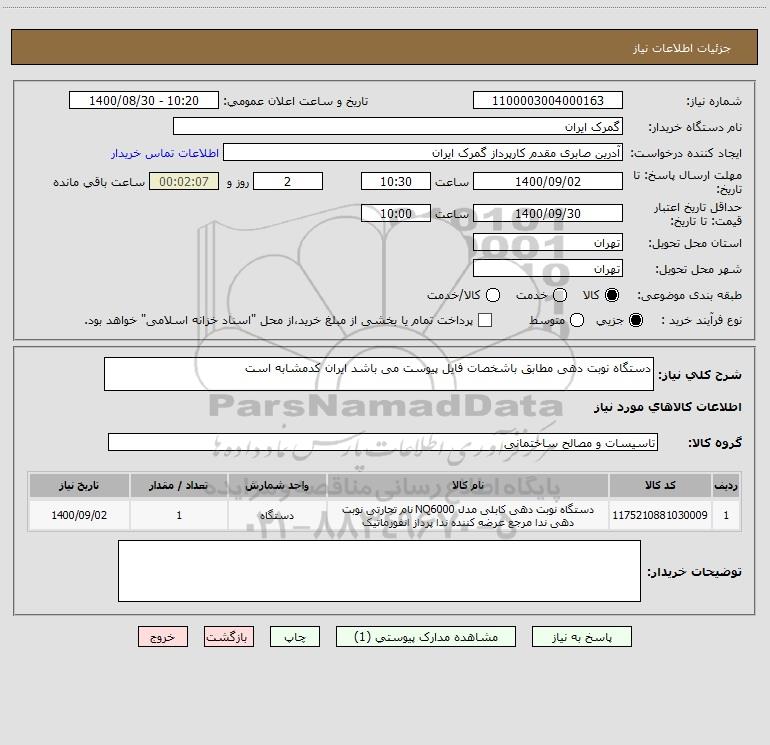
Task: Click the buyer name field گمرک ایران
Action: point(398,126)
